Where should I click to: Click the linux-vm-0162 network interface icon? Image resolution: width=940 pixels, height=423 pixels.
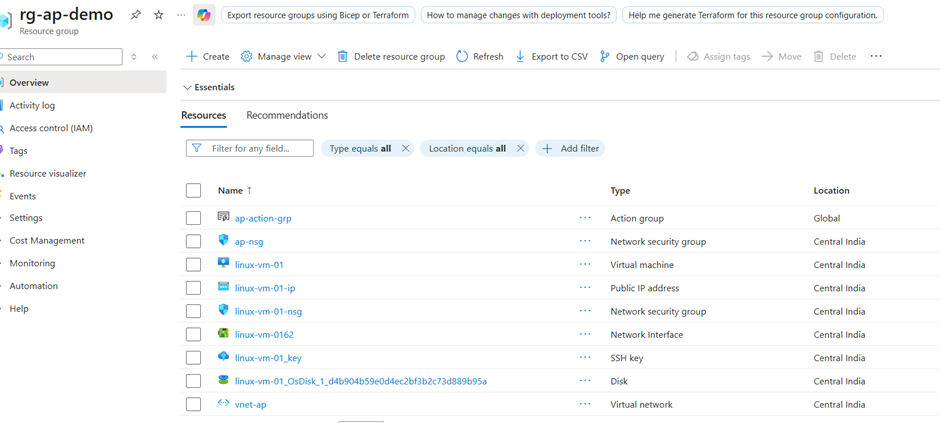[x=223, y=334]
